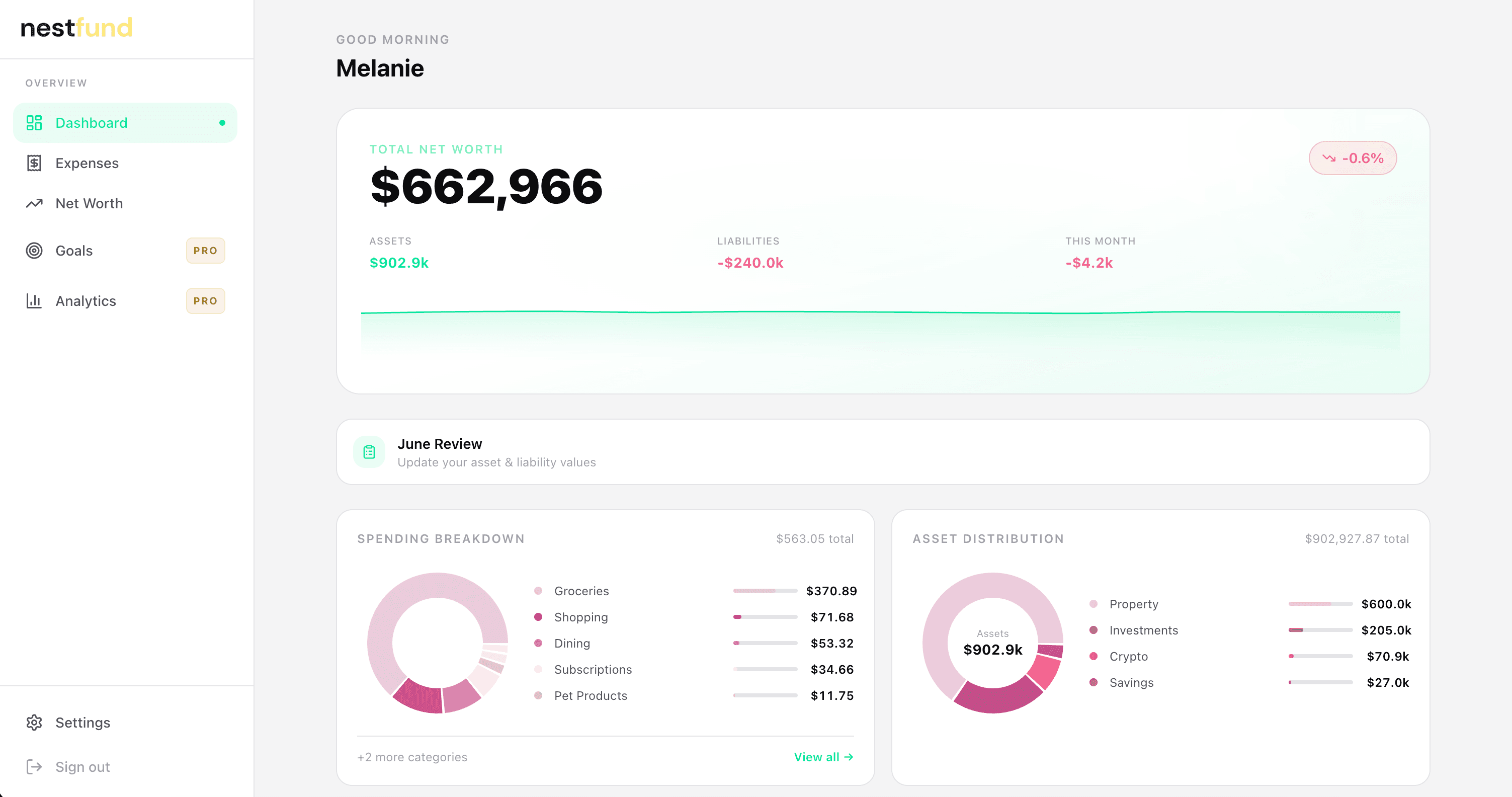Click the View all link

coord(823,757)
